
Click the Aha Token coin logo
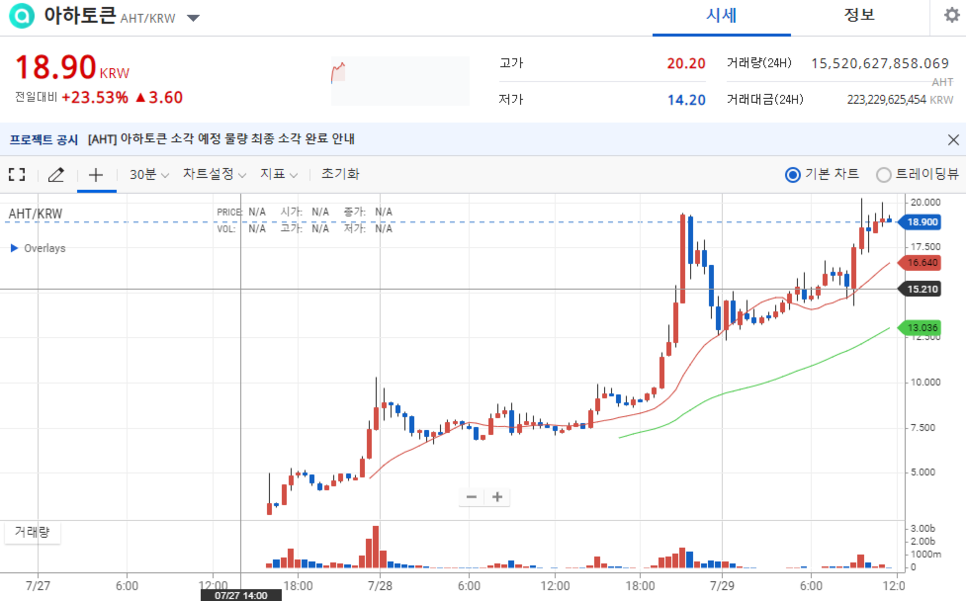(22, 16)
